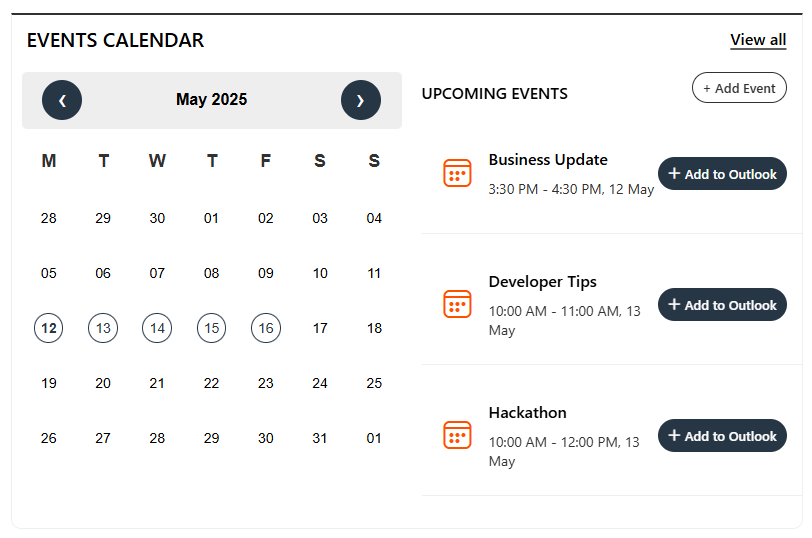The width and height of the screenshot is (812, 538).
Task: Click the Hackathon calendar icon
Action: [457, 435]
